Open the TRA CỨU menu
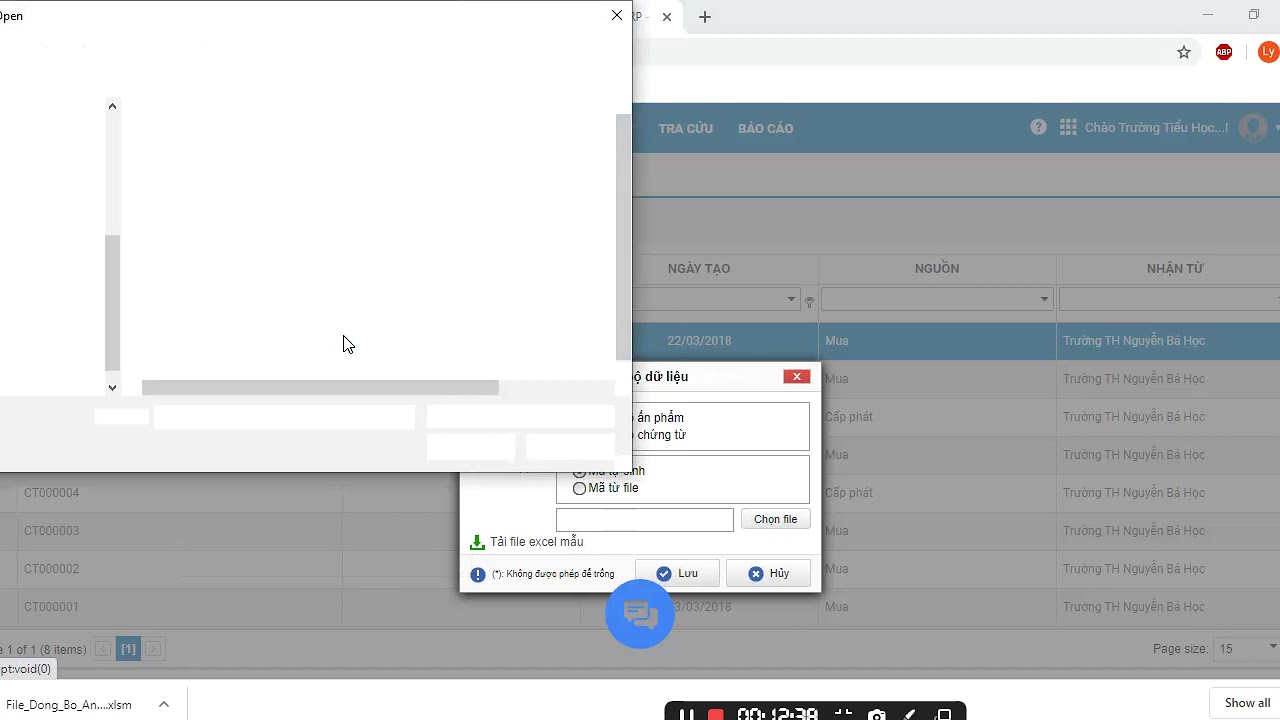Image resolution: width=1280 pixels, height=720 pixels. tap(686, 128)
